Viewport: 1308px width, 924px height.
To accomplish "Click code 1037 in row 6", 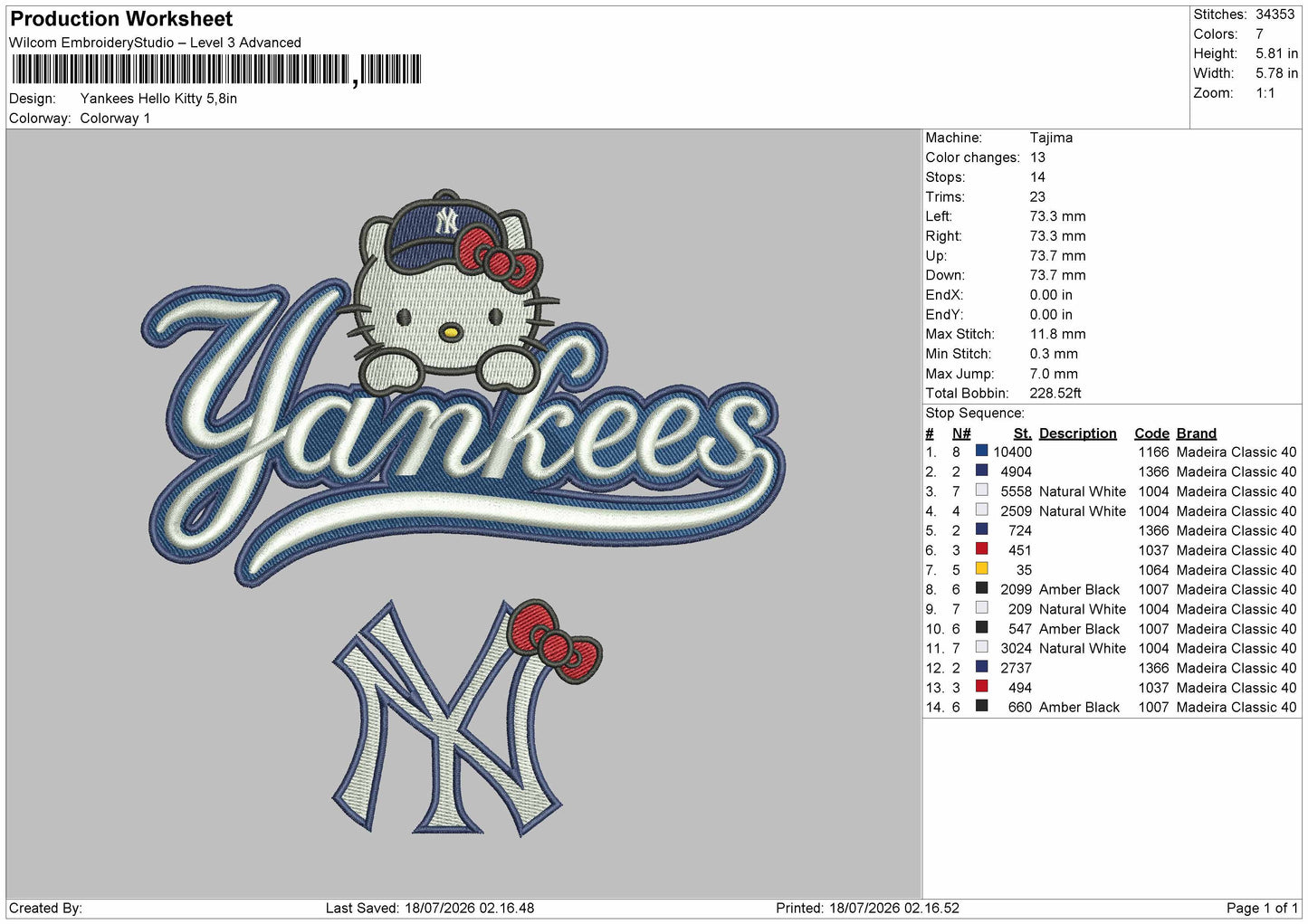I will (x=1153, y=550).
